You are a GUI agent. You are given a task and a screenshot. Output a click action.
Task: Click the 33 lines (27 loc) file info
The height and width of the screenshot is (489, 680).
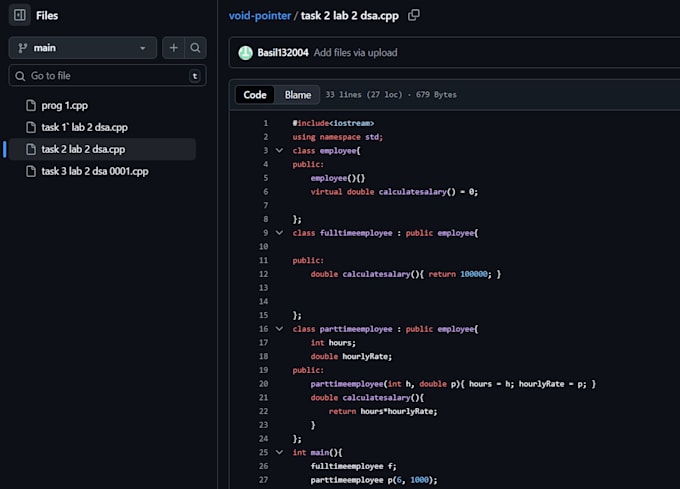[391, 95]
